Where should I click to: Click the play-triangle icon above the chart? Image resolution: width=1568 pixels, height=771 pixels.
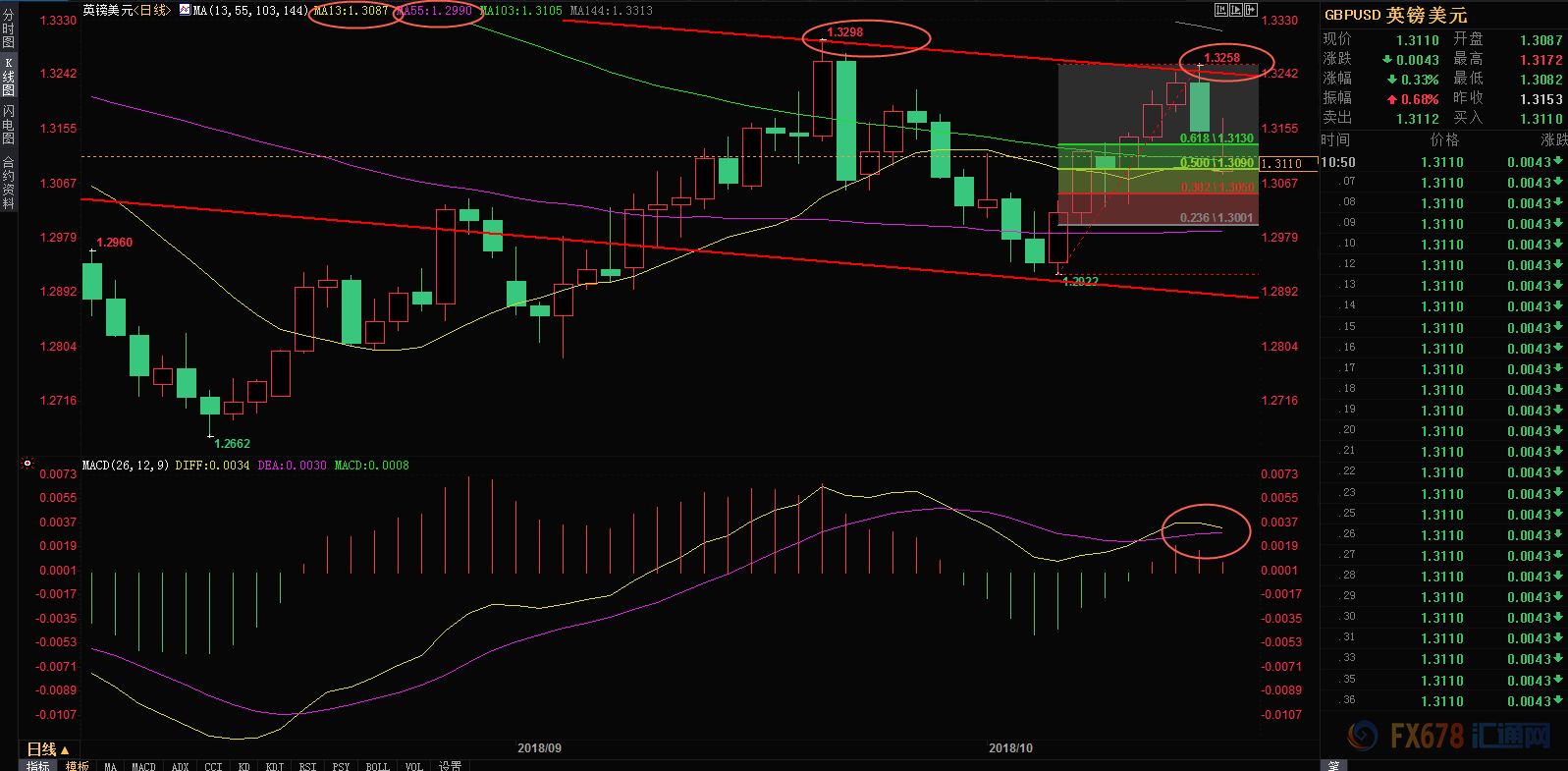click(x=1236, y=10)
